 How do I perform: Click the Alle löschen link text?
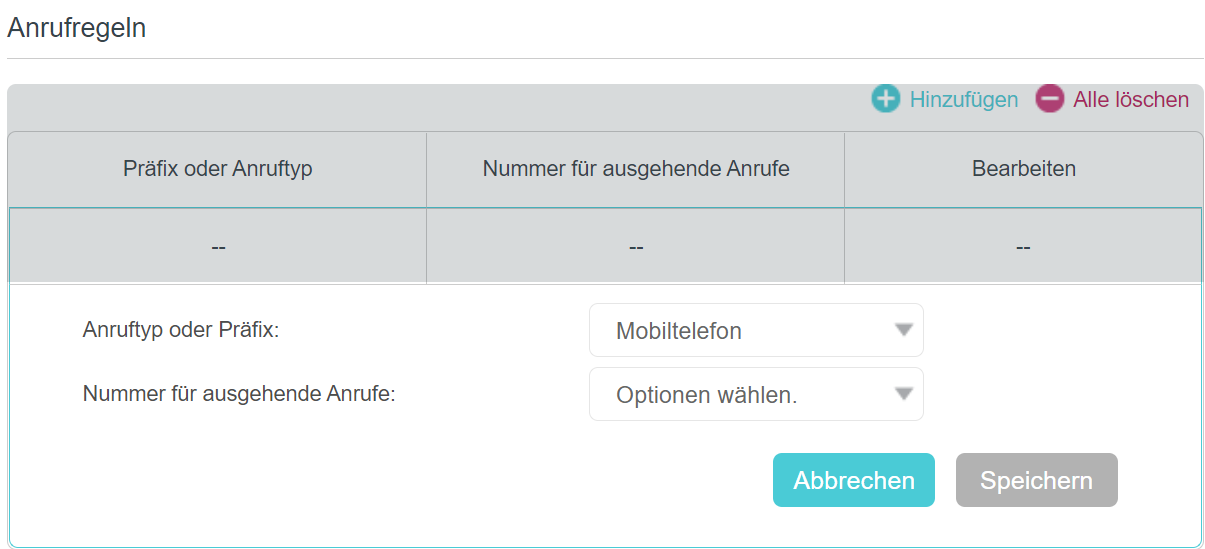coord(1131,100)
